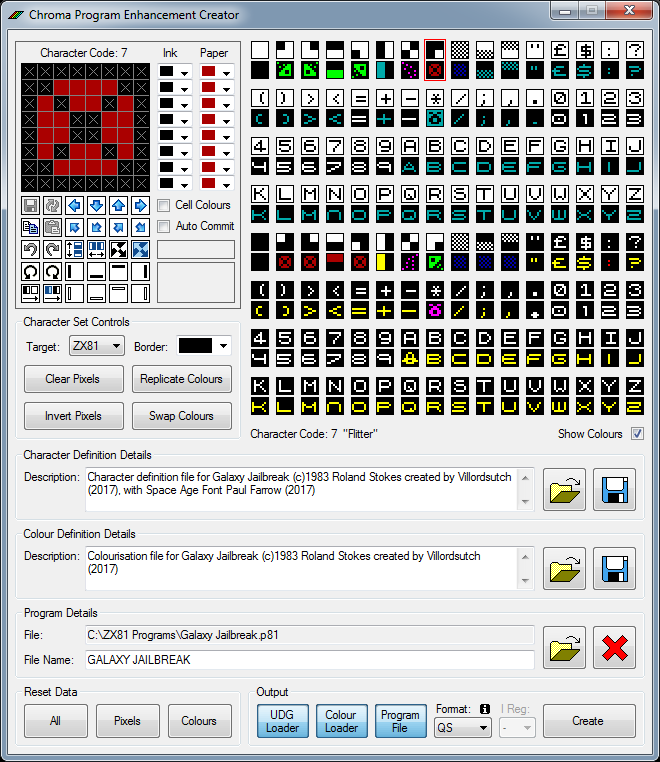Click the black four-arrow invert icon
This screenshot has height=762, width=660.
(119, 250)
